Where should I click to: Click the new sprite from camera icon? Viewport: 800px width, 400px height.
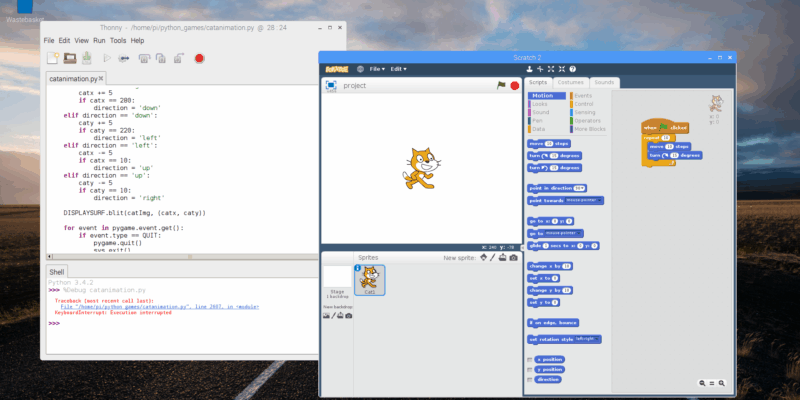pyautogui.click(x=514, y=258)
